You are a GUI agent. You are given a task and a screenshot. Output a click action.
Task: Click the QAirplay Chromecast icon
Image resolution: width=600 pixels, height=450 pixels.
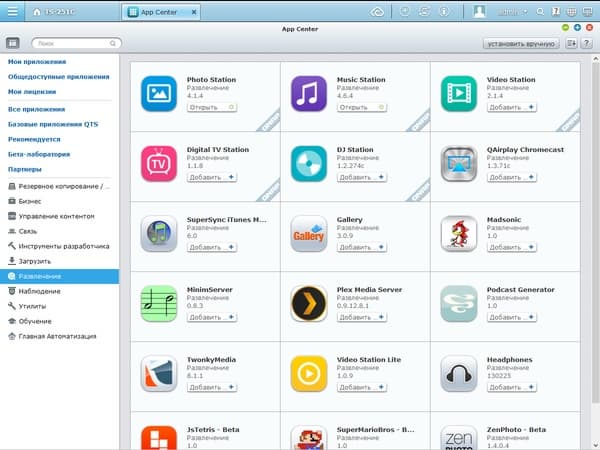(x=459, y=163)
